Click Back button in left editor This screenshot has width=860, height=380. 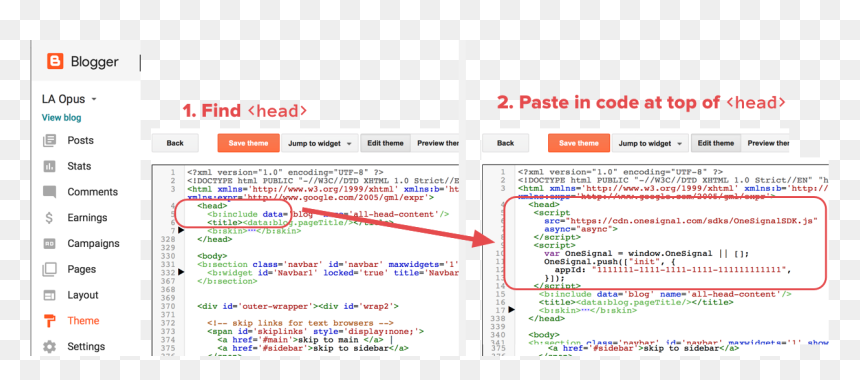pos(175,143)
